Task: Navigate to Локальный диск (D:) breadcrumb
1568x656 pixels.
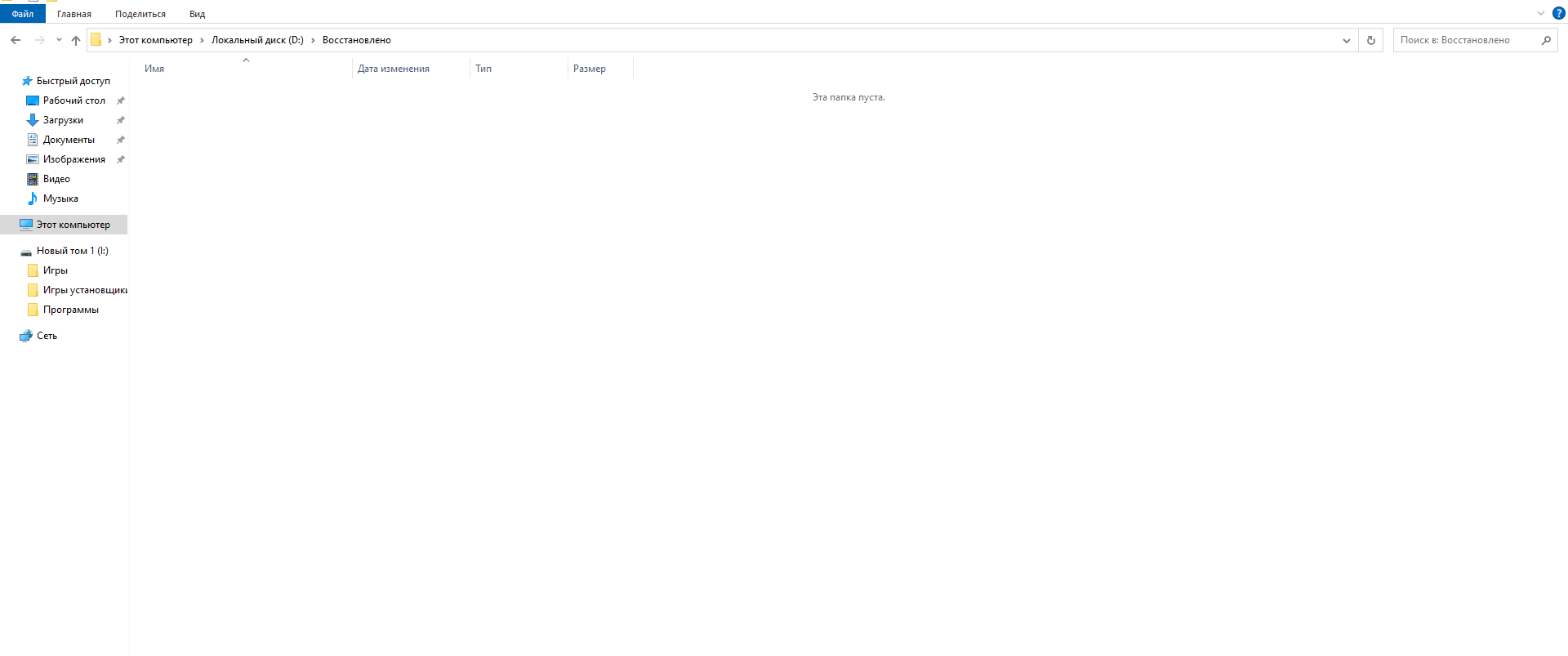Action: tap(257, 40)
